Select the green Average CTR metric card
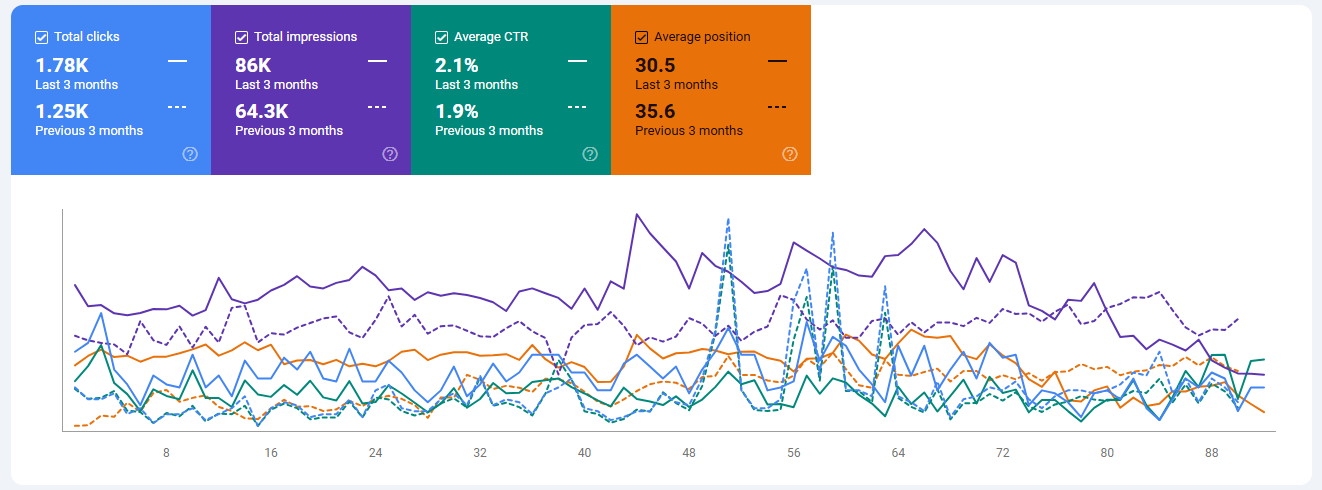The image size is (1322, 490). [x=511, y=90]
